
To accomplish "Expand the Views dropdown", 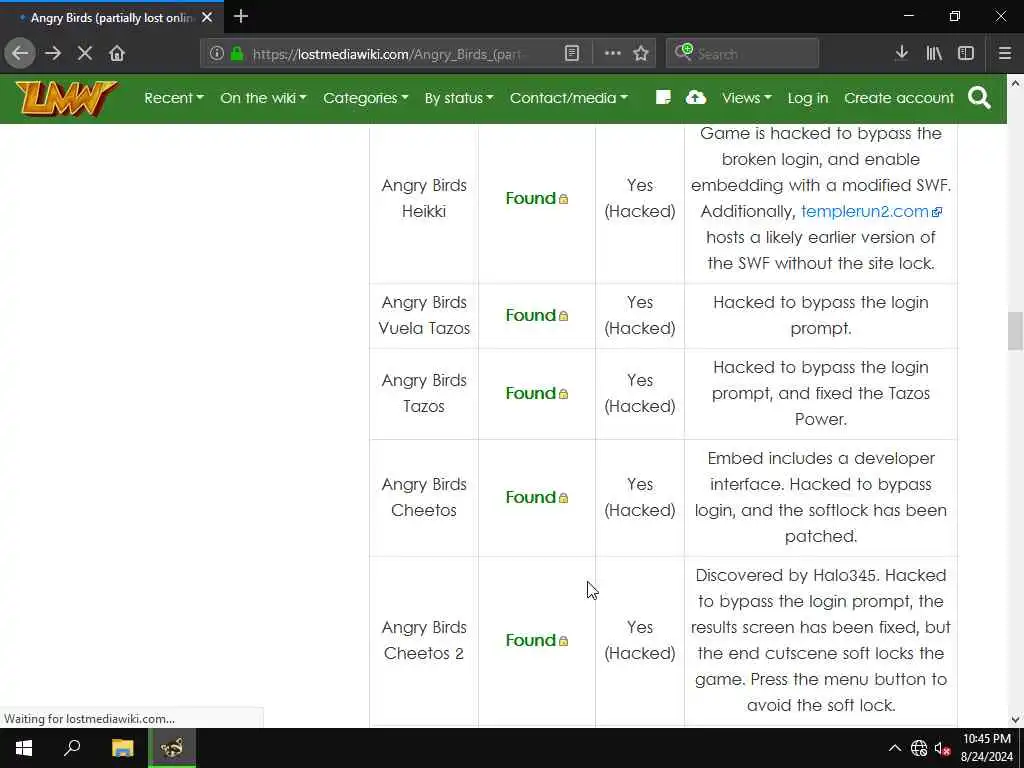I will 746,98.
